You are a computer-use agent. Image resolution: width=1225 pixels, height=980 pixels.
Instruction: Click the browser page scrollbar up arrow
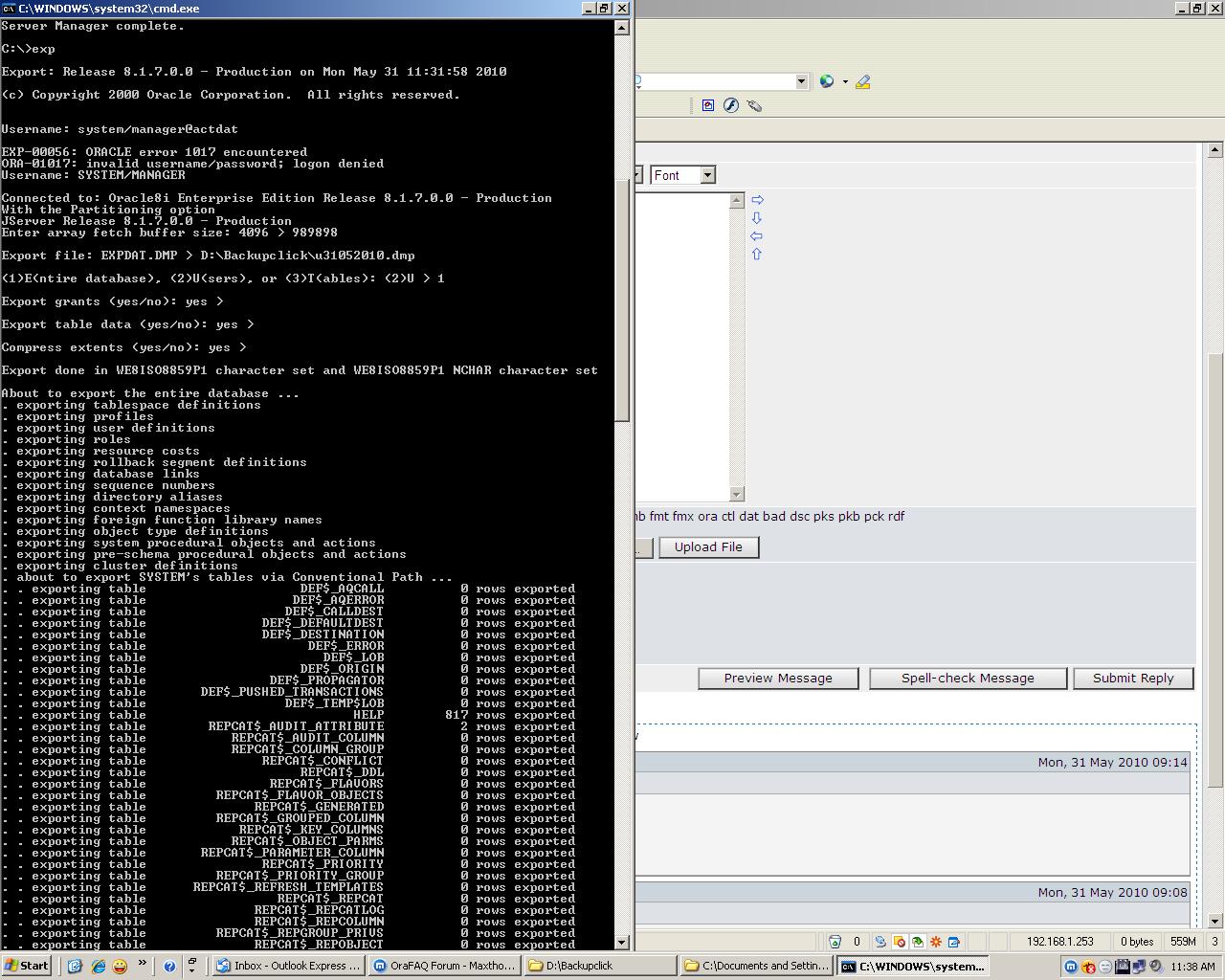coord(1215,150)
